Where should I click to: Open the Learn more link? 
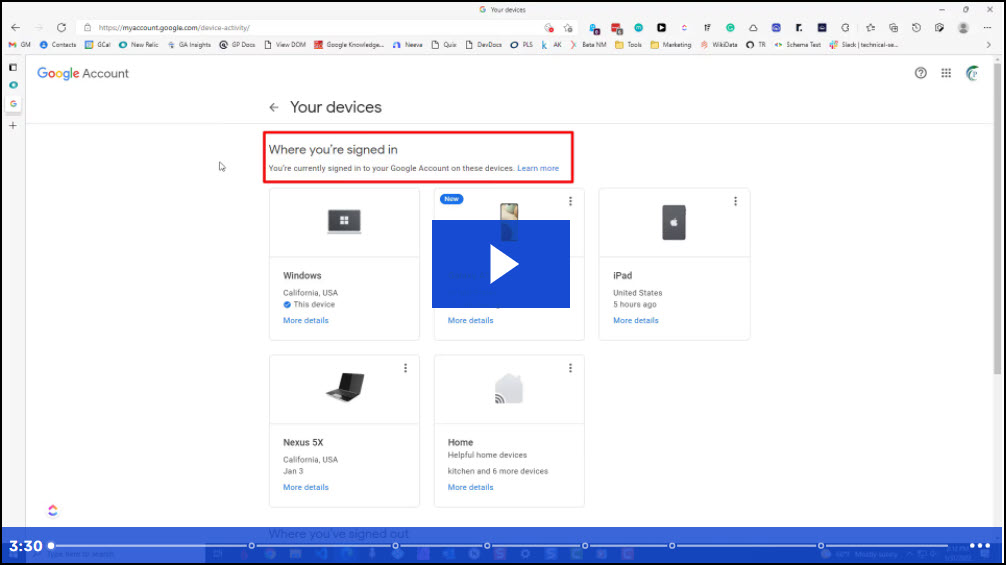[x=538, y=168]
